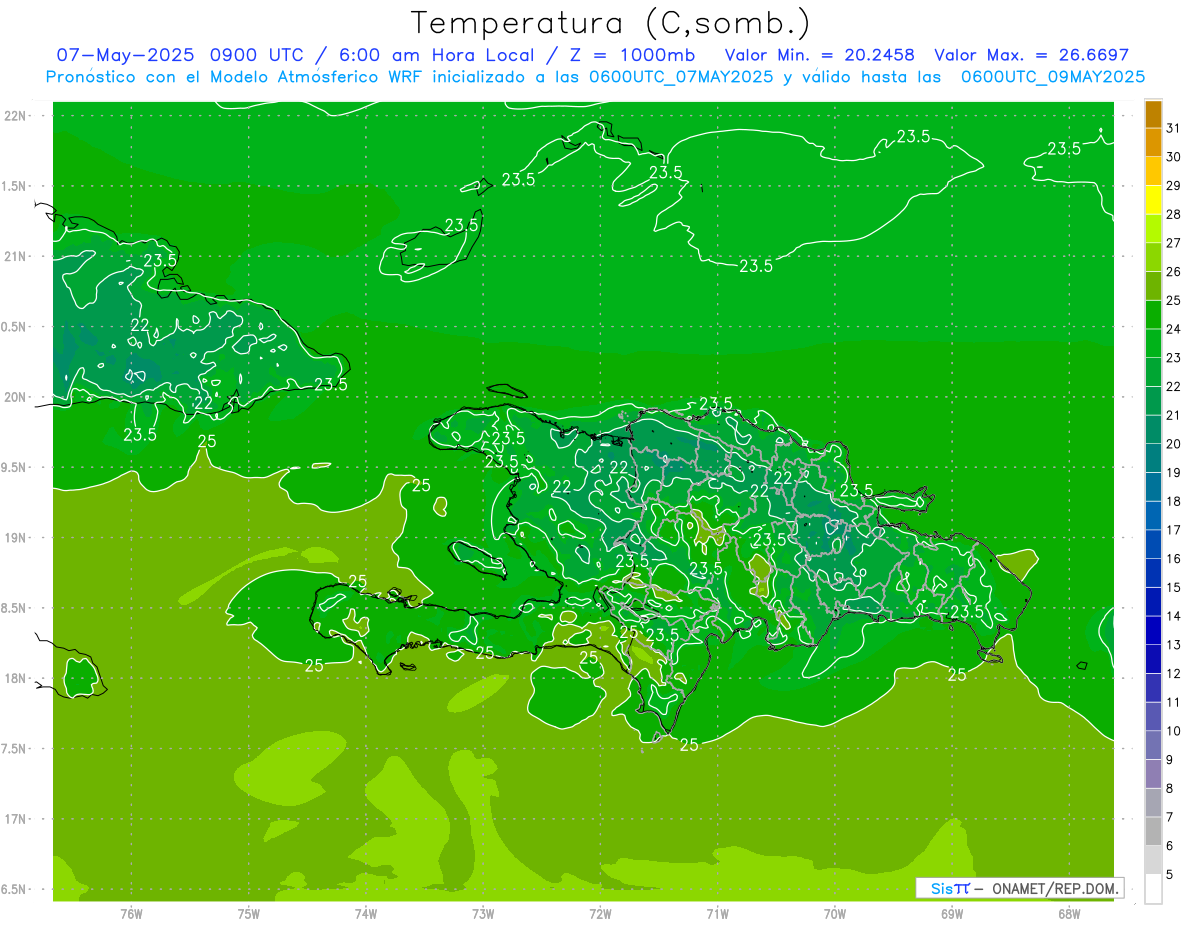Viewport: 1200px width, 927px height.
Task: Click the 76W longitude label
Action: click(x=131, y=914)
